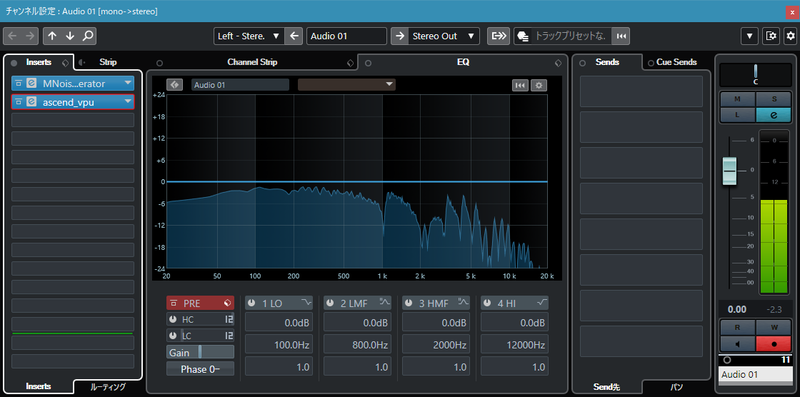Viewport: 800px width, 397px height.
Task: Click the 1 LO filter type shape icon
Action: click(307, 303)
